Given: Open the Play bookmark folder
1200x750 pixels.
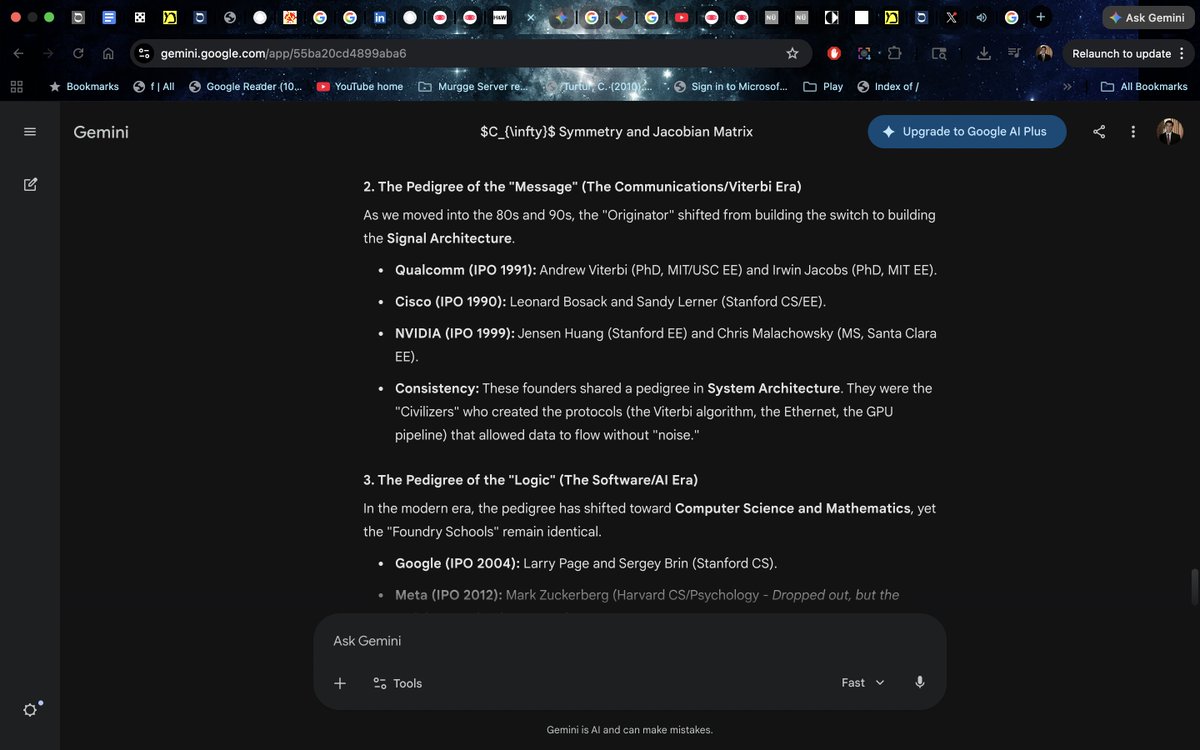Looking at the screenshot, I should coord(823,87).
